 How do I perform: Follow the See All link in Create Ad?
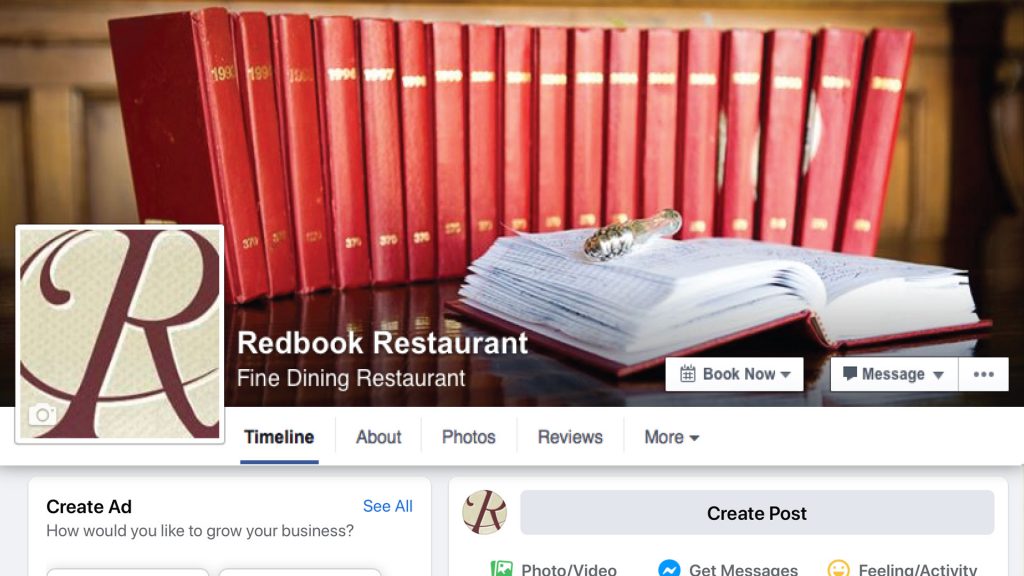(x=387, y=506)
